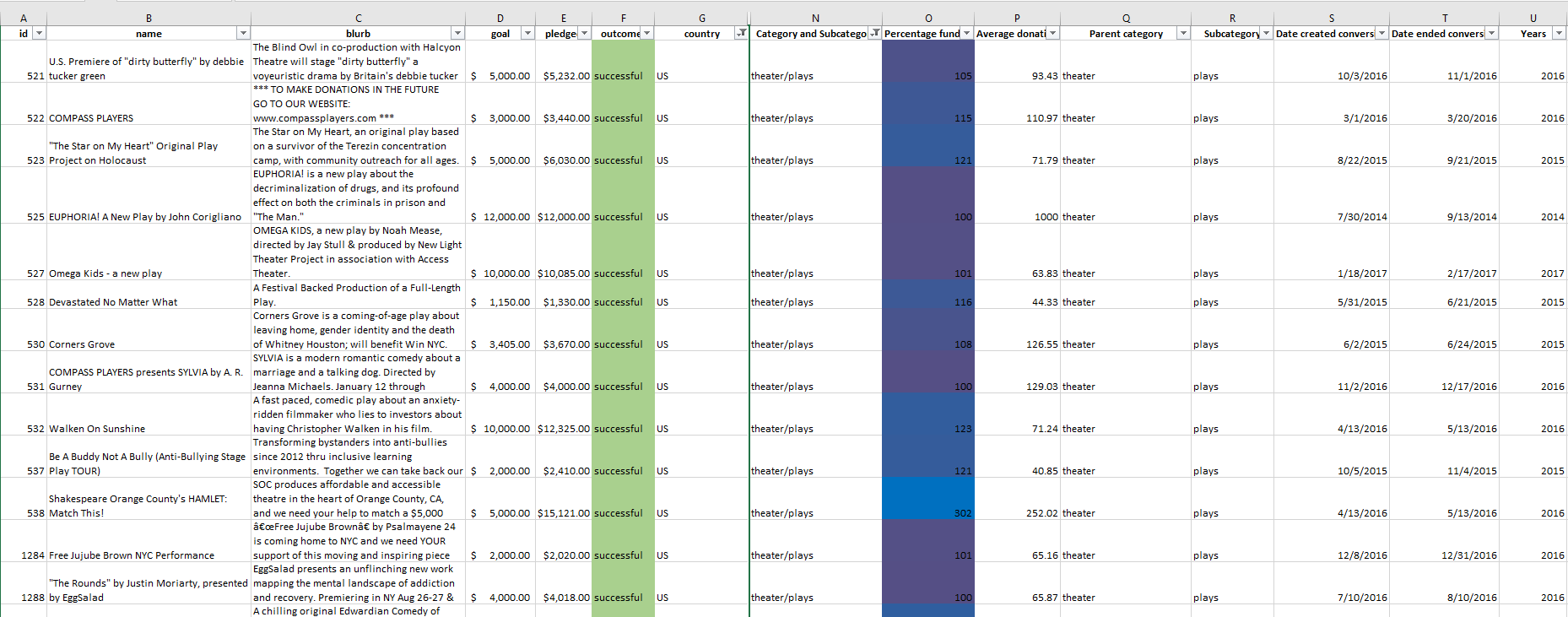
Task: Open the Subcategory column filter dropdown
Action: pyautogui.click(x=1266, y=33)
